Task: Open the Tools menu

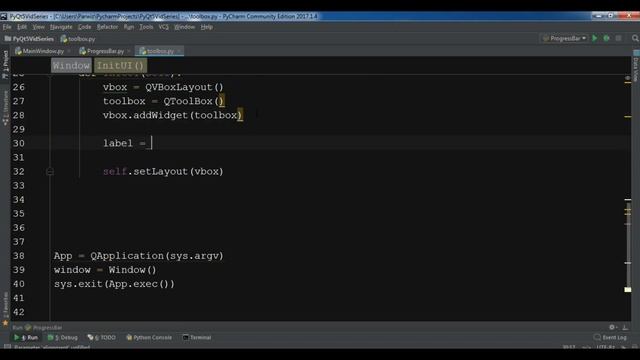Action: [x=146, y=27]
